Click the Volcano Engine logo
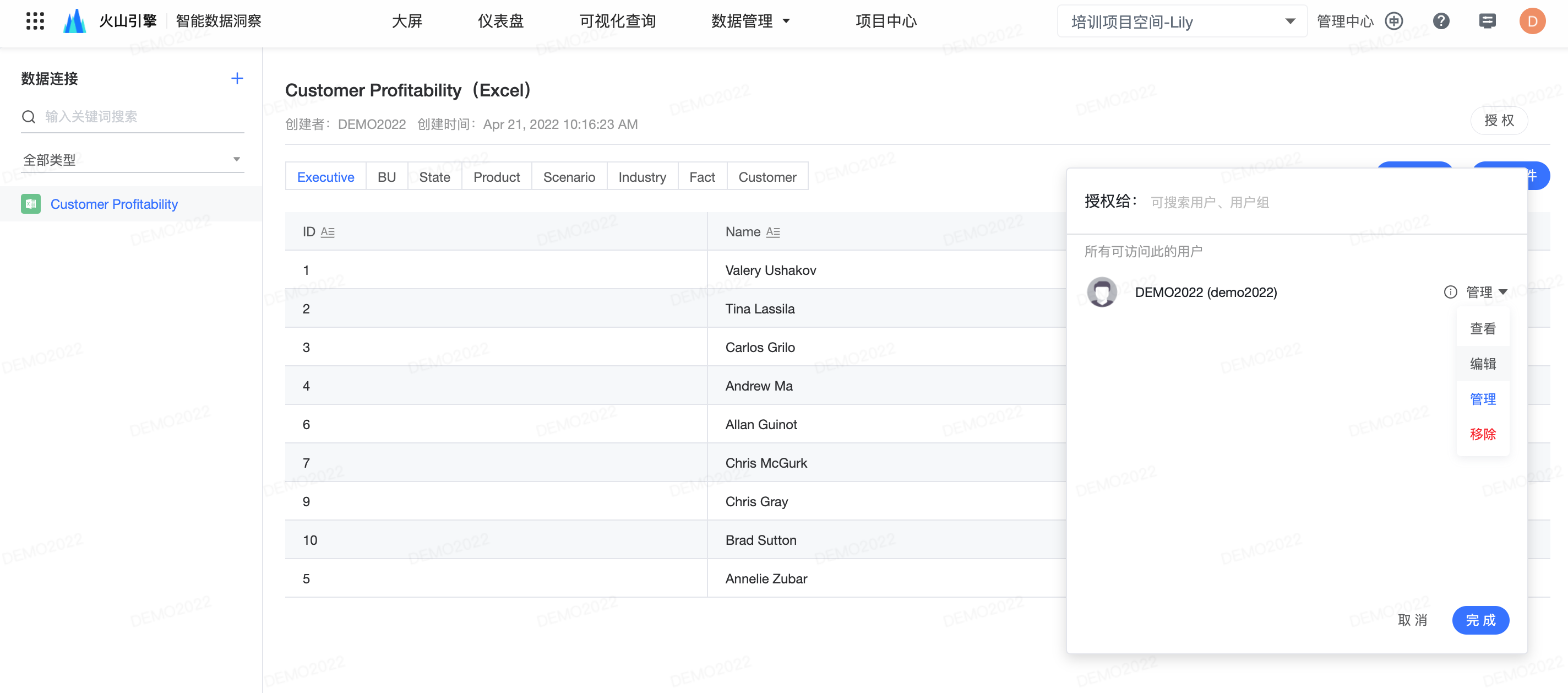Image resolution: width=1568 pixels, height=693 pixels. [74, 21]
